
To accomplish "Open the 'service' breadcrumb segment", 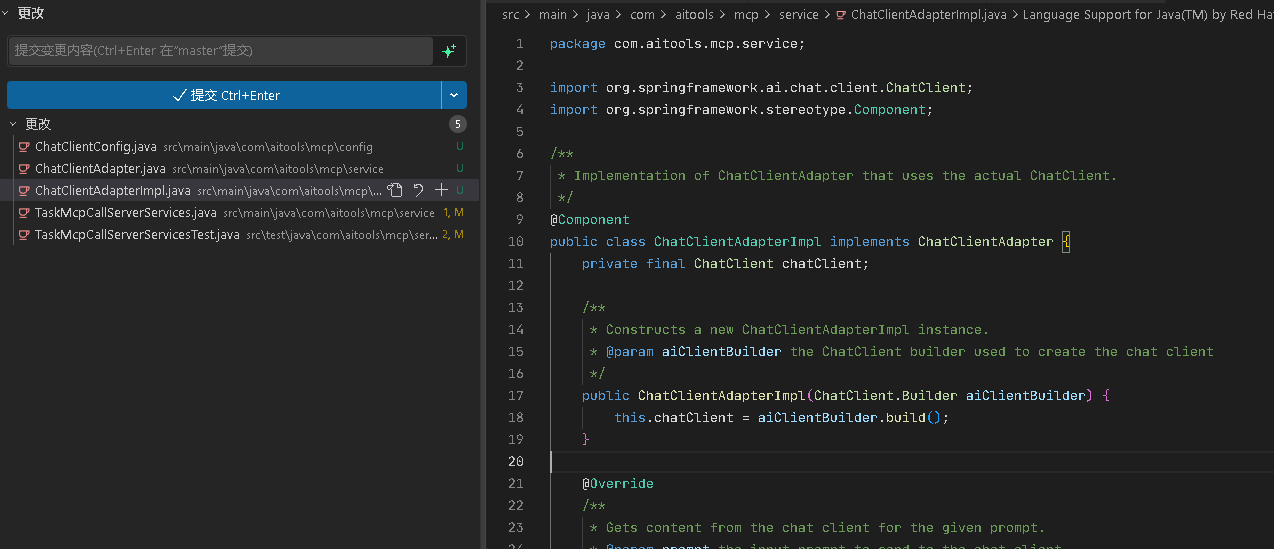I will 798,15.
